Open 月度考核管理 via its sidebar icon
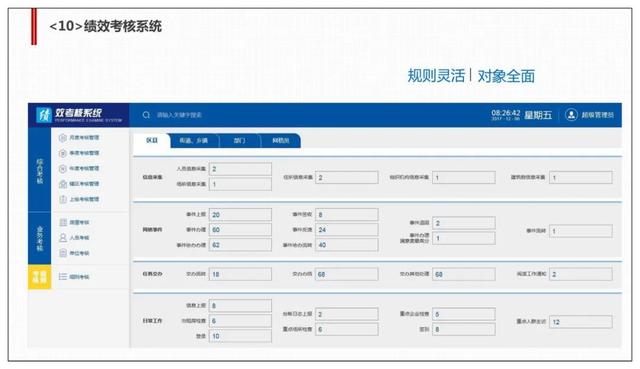 click(x=62, y=138)
